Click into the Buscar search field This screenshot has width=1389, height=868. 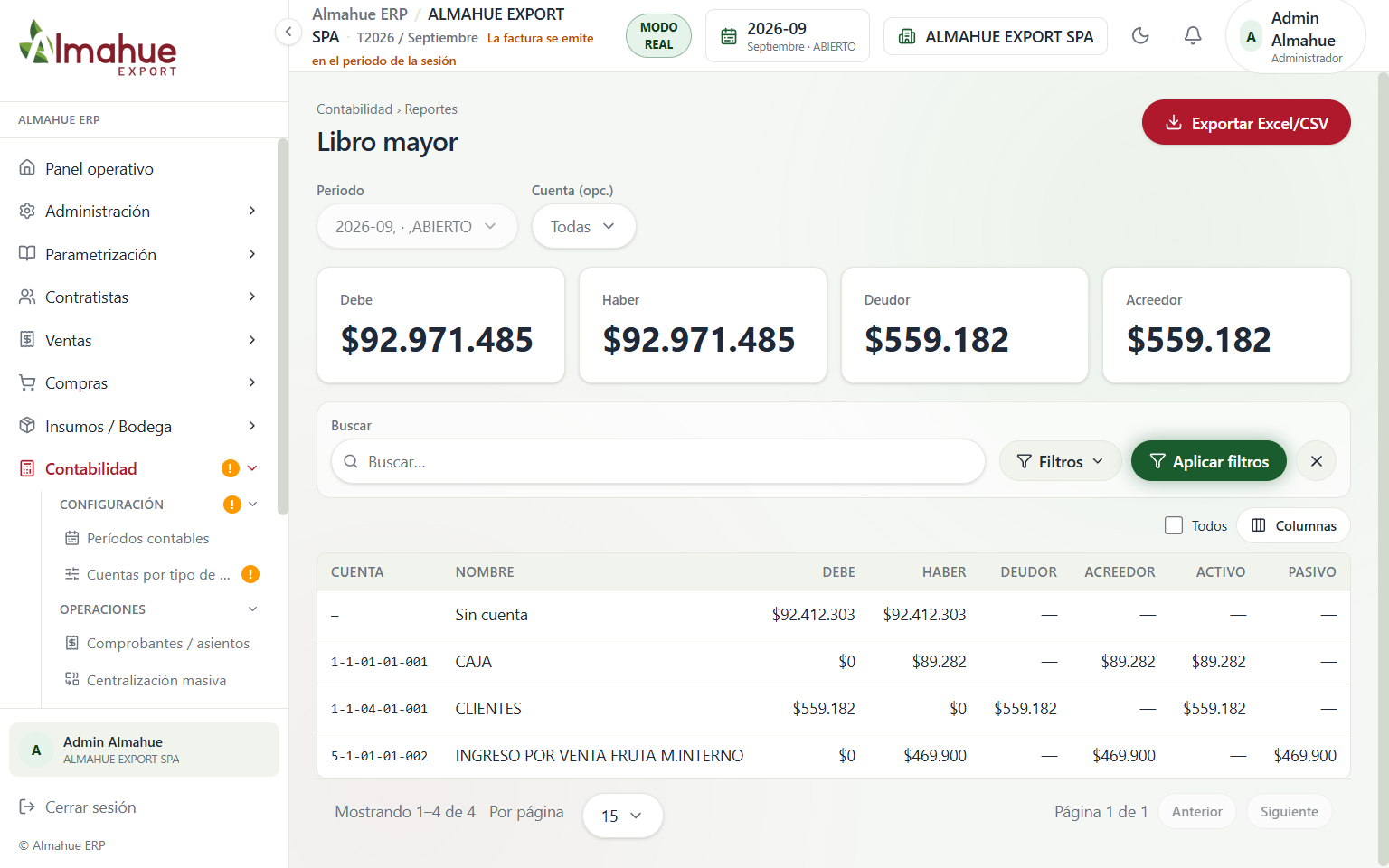tap(658, 461)
